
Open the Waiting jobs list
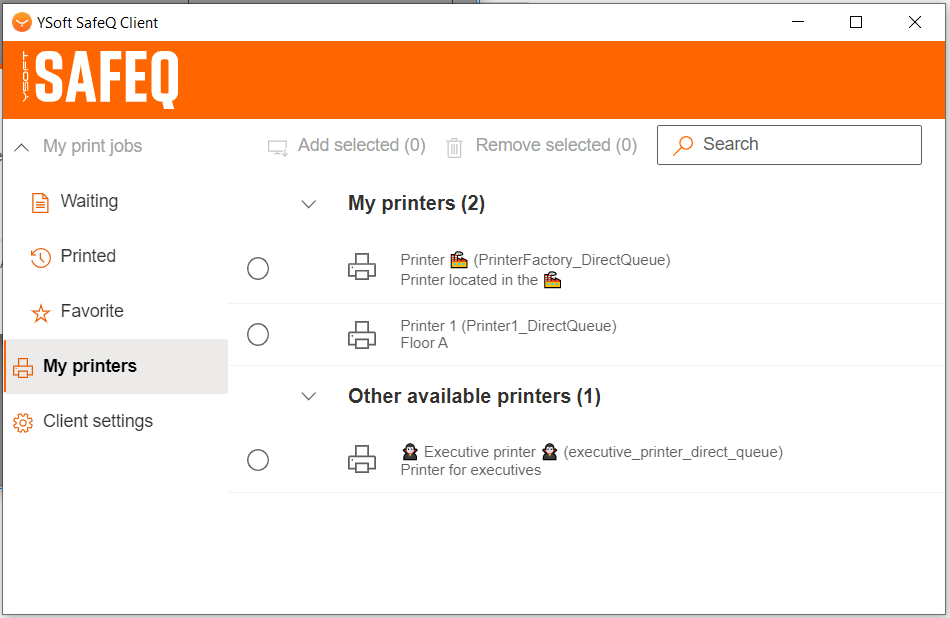(89, 201)
